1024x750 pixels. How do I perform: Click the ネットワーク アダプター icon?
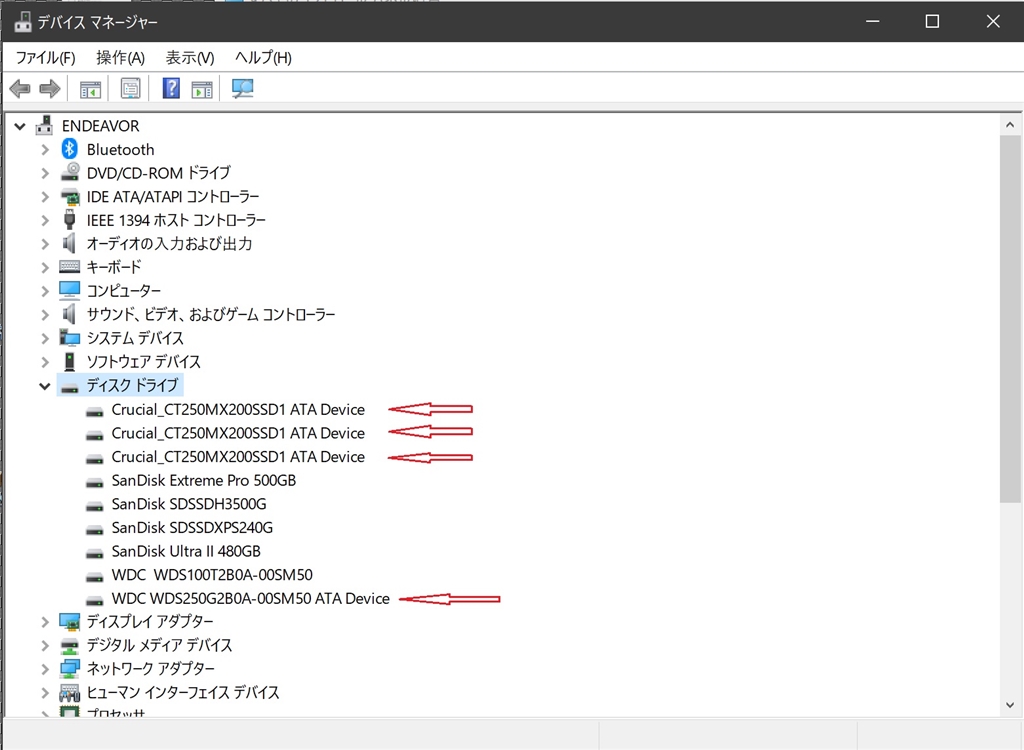click(x=70, y=668)
